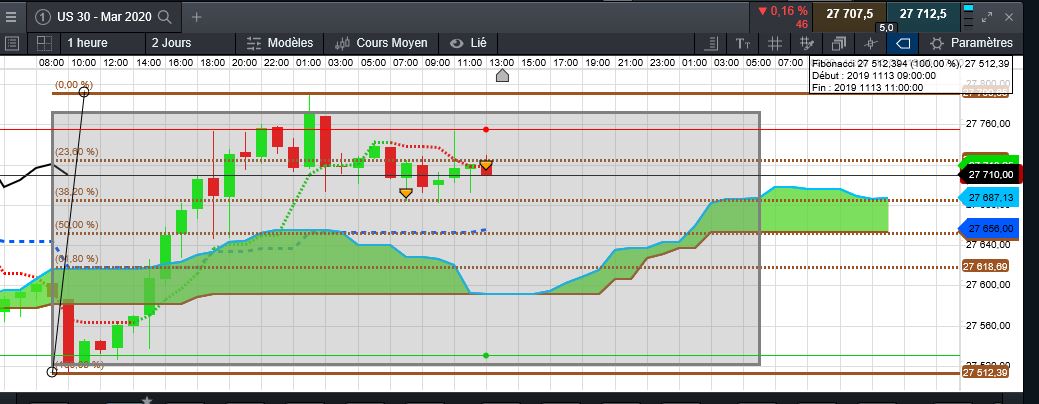
Task: Open the drawing tools pencil-grid icon
Action: click(806, 43)
